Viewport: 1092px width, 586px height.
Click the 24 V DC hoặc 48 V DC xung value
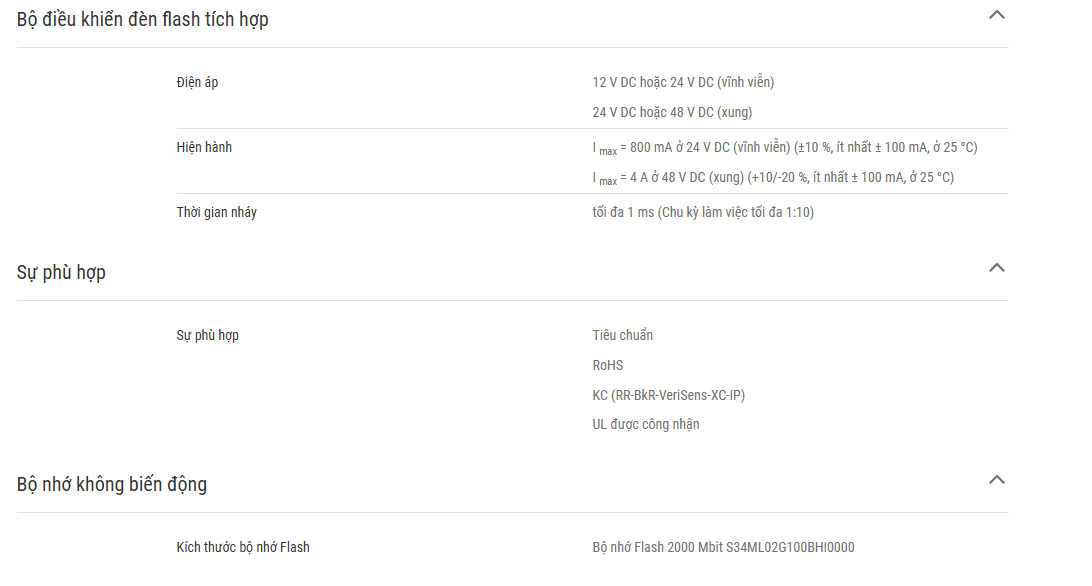[672, 112]
